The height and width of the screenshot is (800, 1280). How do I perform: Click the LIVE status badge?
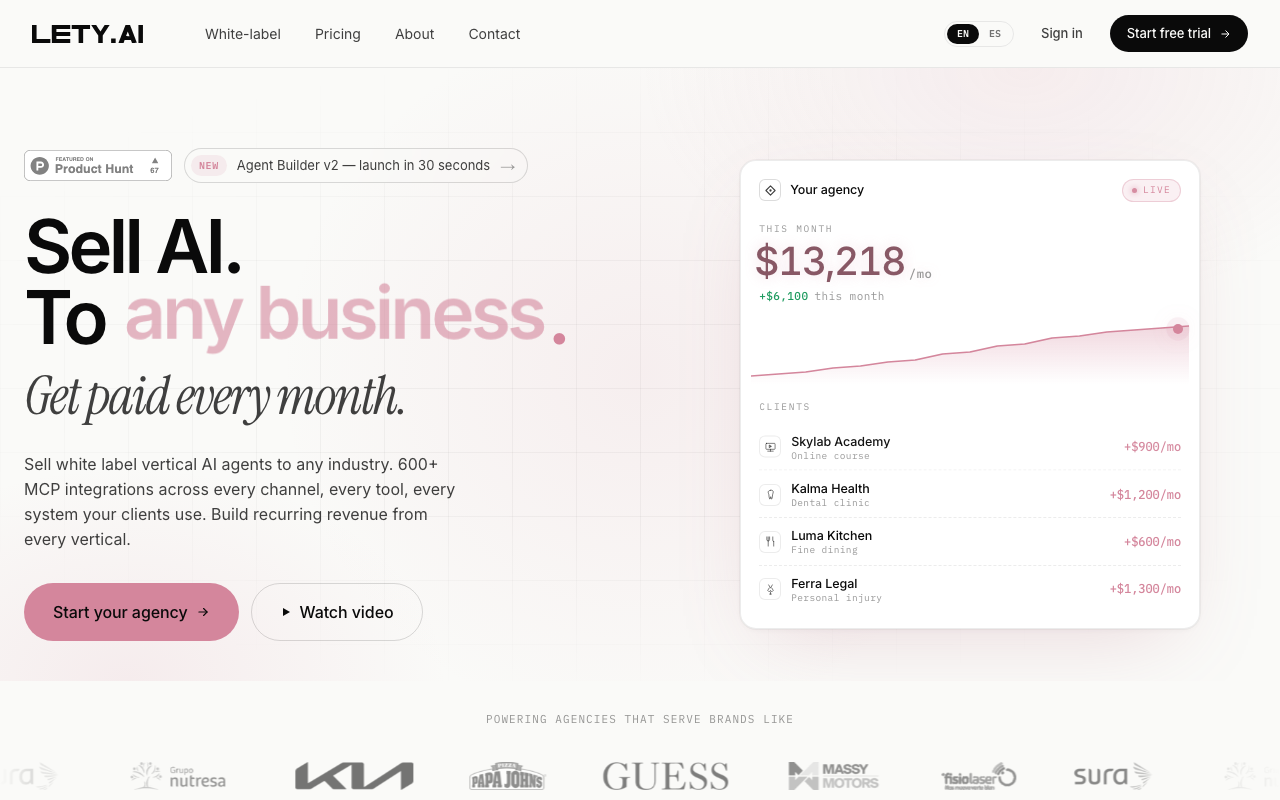[1151, 190]
